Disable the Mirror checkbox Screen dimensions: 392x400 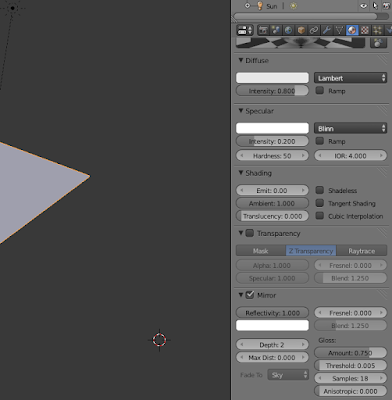[x=250, y=295]
